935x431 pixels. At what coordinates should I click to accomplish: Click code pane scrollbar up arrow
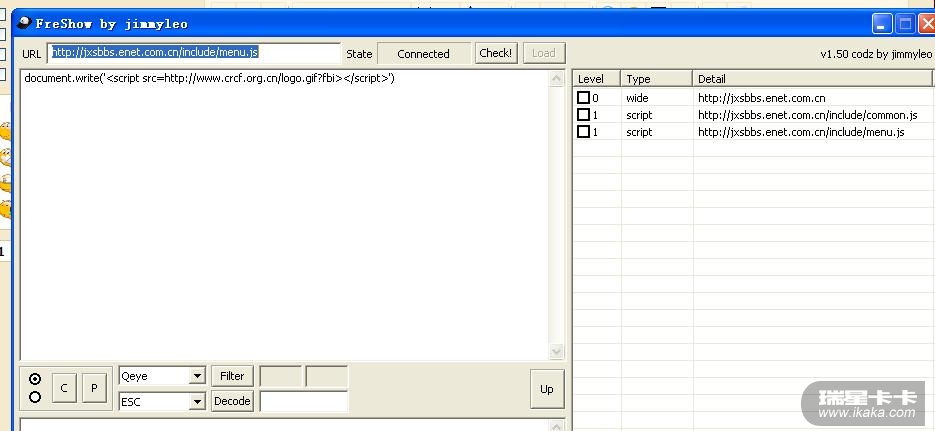[x=556, y=79]
